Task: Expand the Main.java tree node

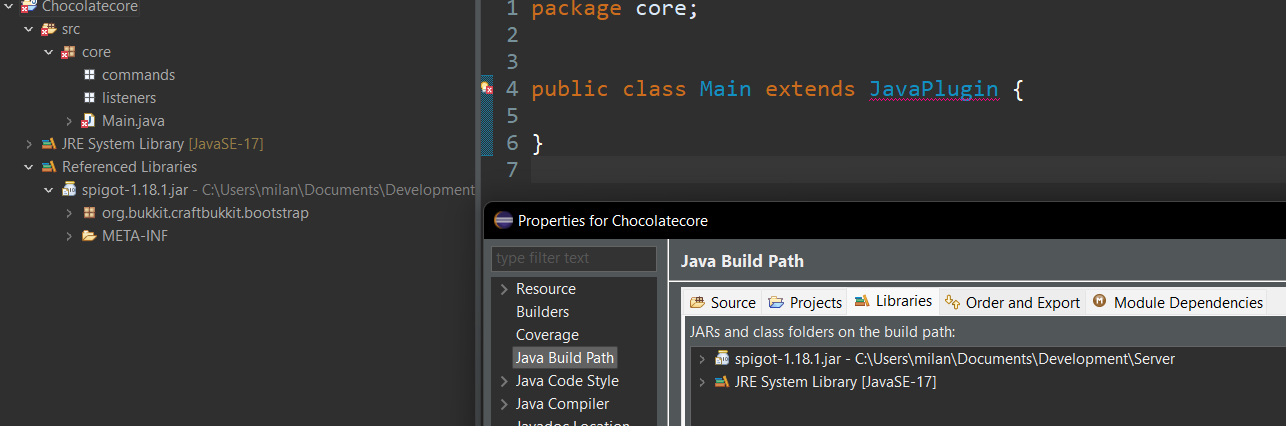Action: [x=69, y=121]
